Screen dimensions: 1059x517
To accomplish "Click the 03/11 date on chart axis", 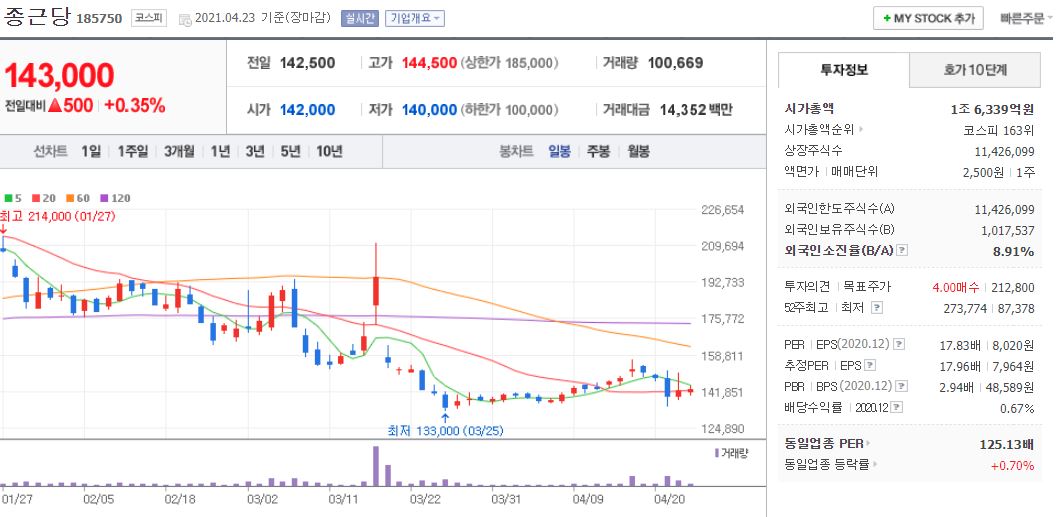I will (x=342, y=499).
